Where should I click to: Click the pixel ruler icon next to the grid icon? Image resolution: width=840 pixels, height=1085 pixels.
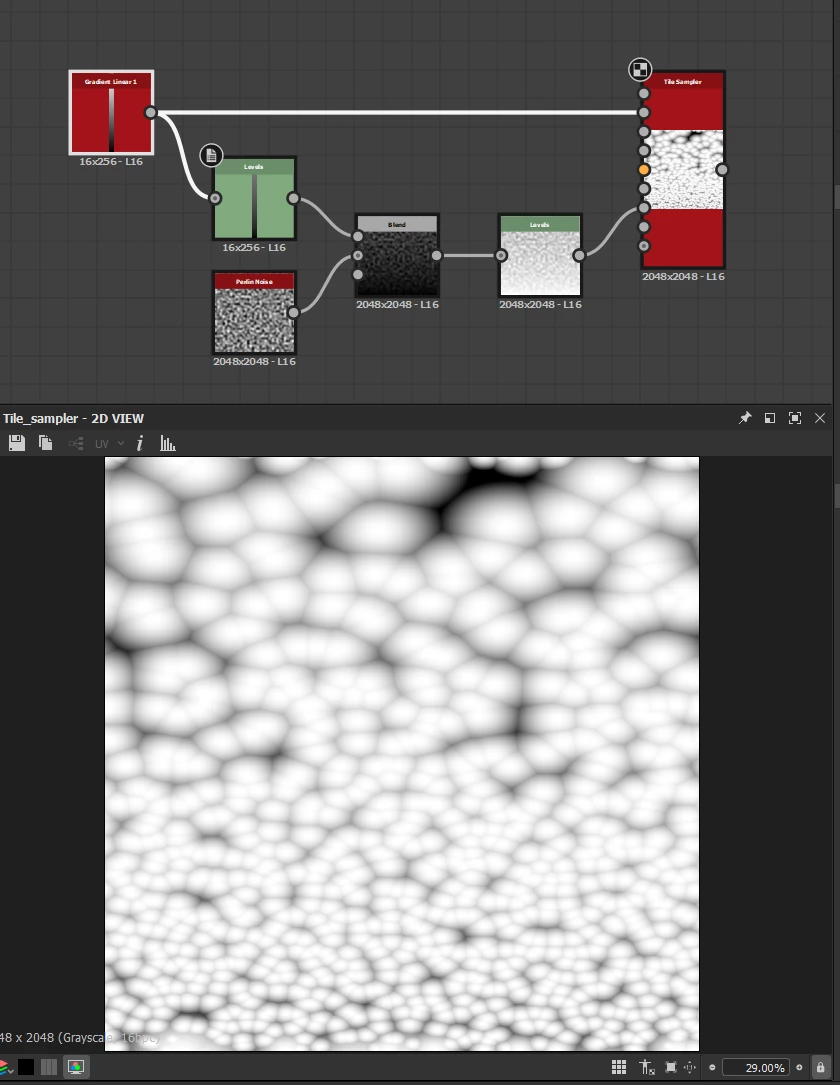[x=646, y=1067]
